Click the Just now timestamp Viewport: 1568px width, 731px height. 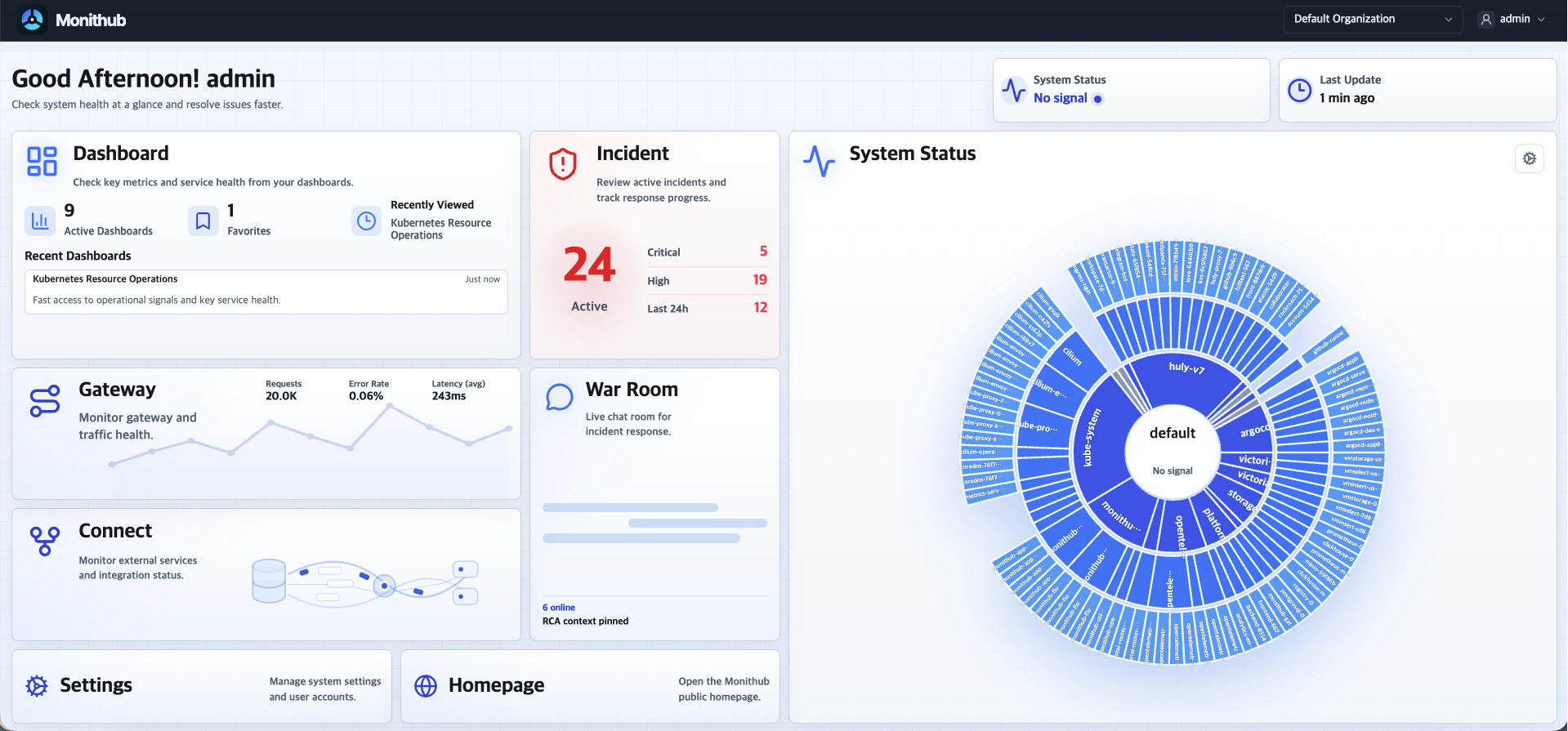482,279
